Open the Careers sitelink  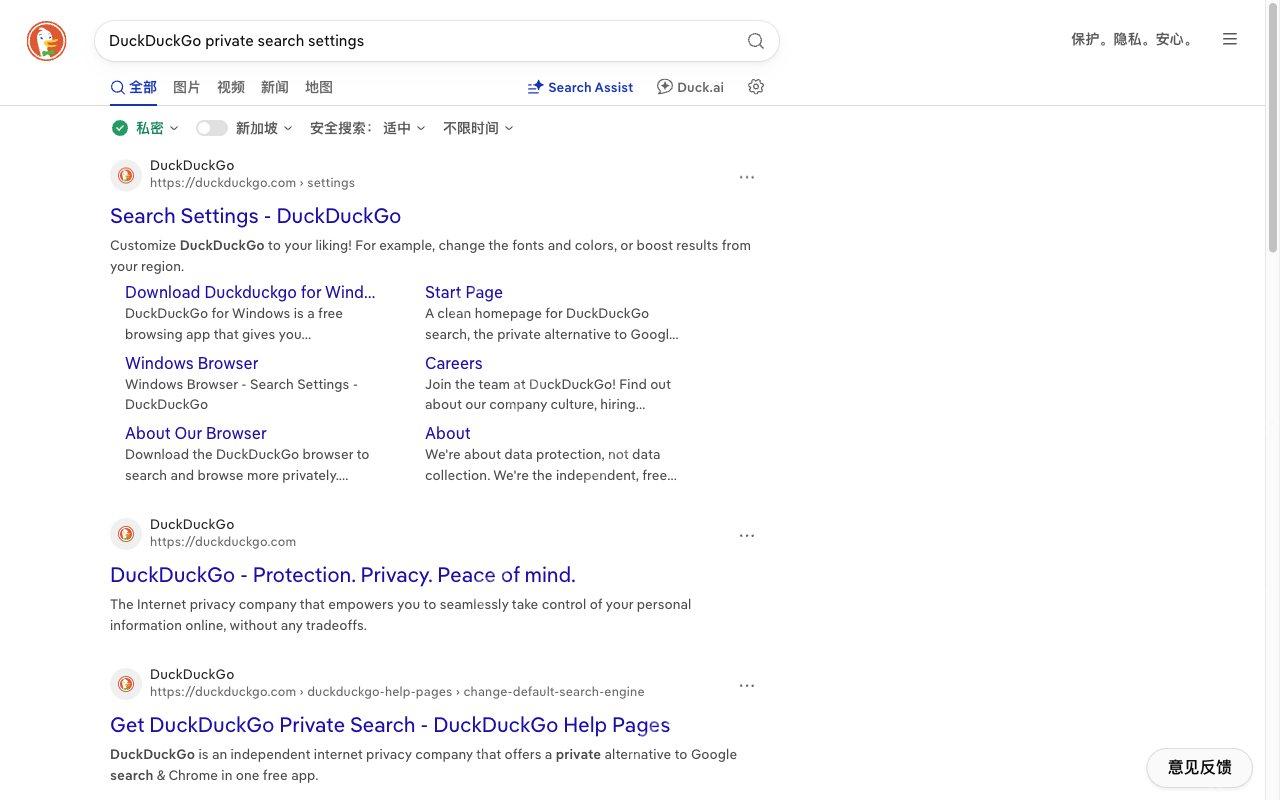tap(454, 363)
